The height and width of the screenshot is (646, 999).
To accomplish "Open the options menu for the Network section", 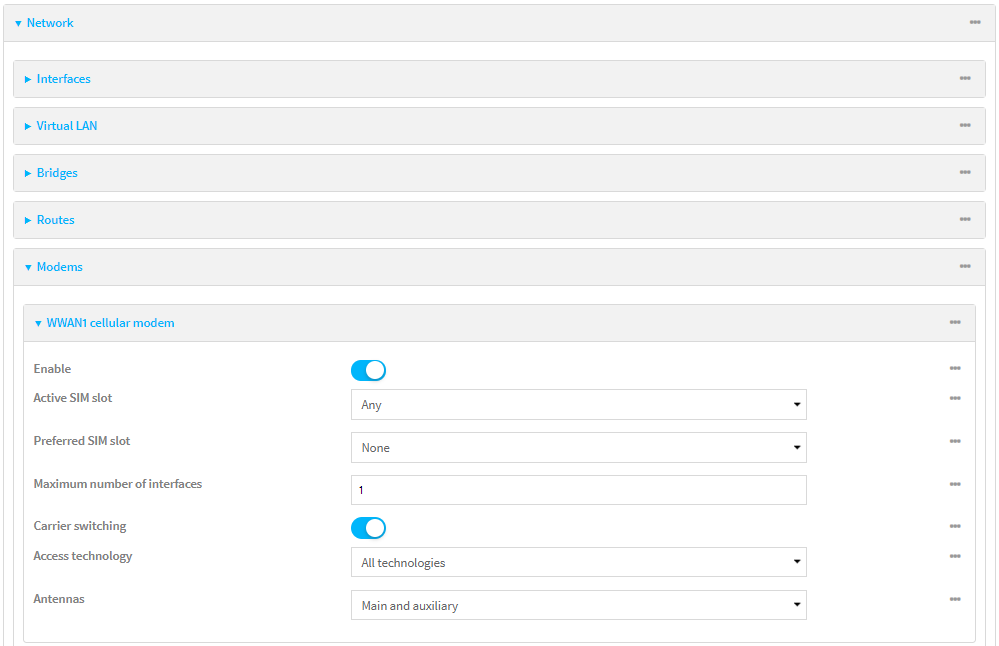I will click(x=975, y=22).
